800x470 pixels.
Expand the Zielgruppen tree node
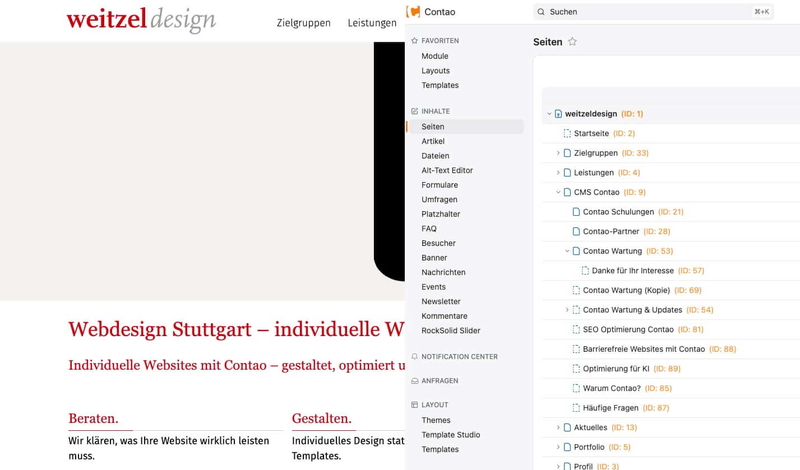click(558, 153)
